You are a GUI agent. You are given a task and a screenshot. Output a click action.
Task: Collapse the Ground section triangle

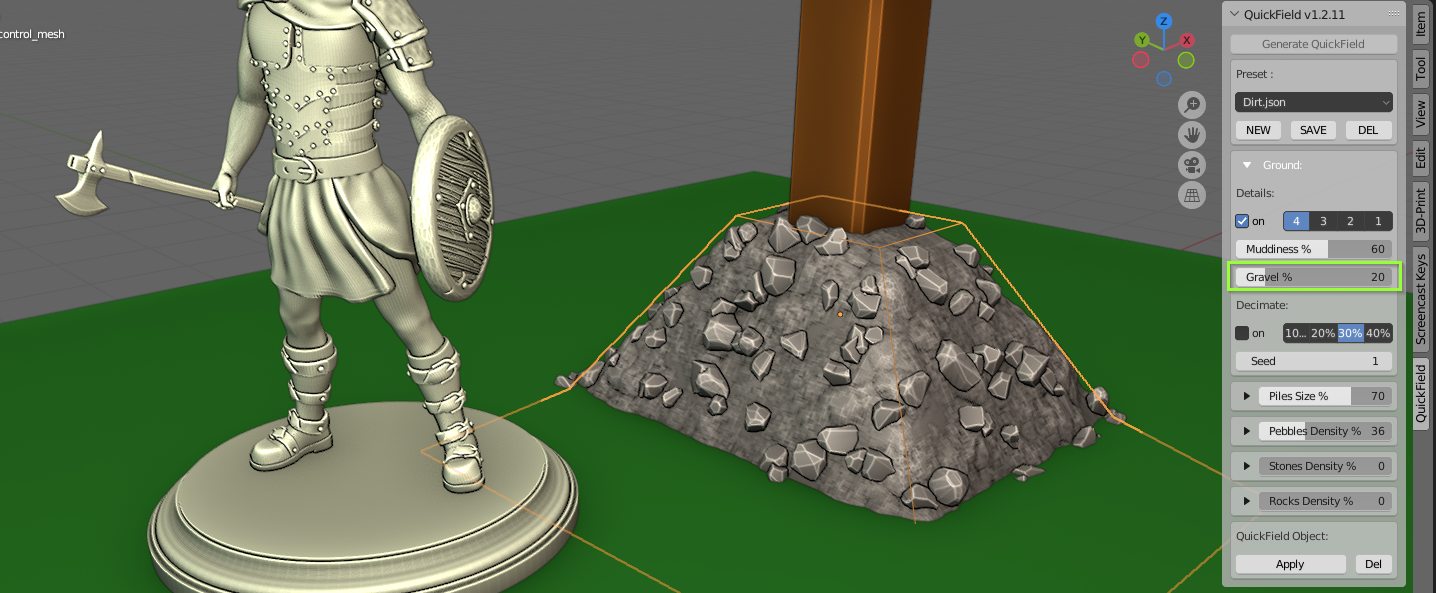point(1247,165)
